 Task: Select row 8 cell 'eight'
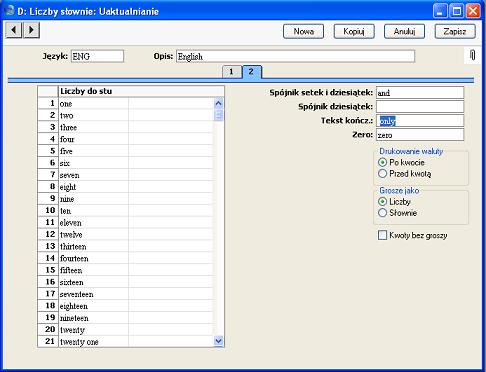pos(93,187)
